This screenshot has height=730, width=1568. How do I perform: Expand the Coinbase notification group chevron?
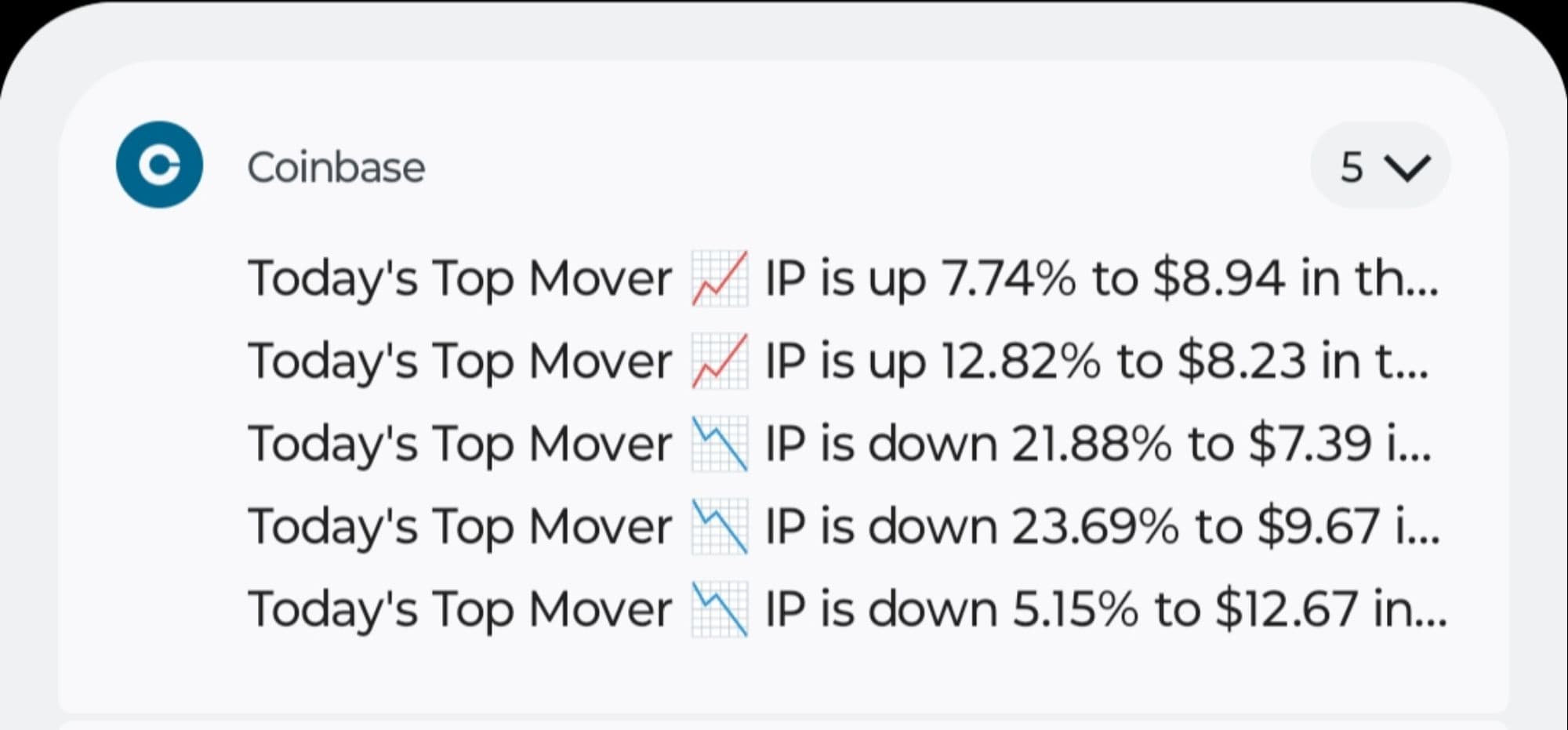click(x=1408, y=167)
